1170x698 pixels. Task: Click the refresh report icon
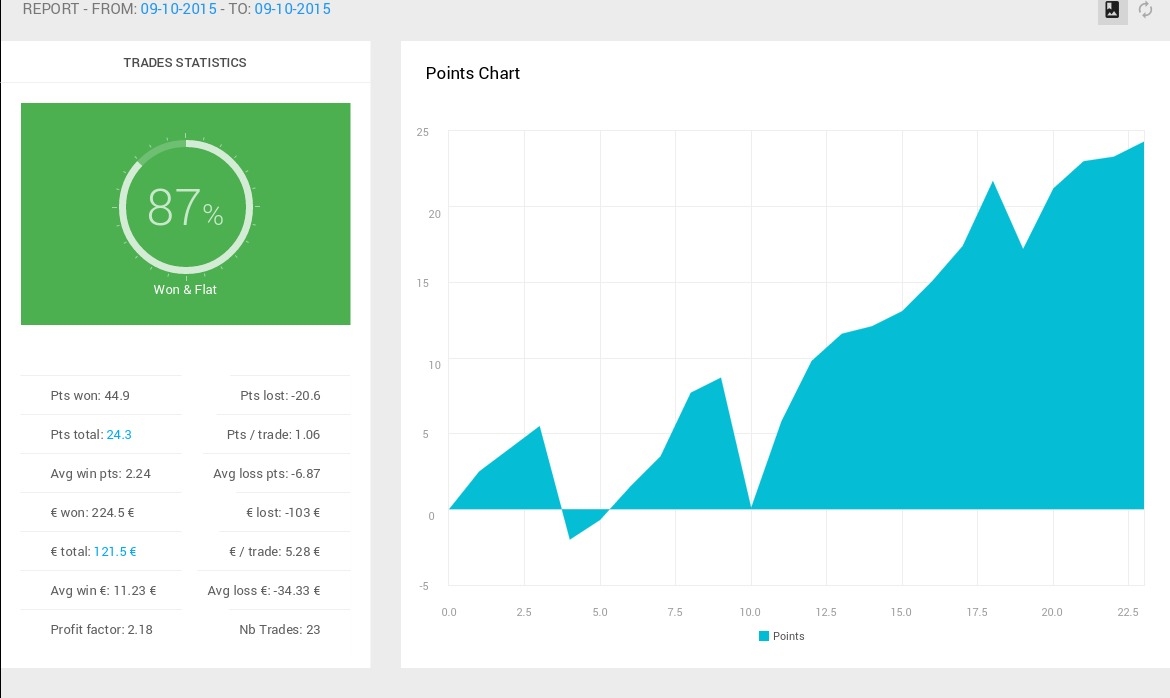[1145, 10]
